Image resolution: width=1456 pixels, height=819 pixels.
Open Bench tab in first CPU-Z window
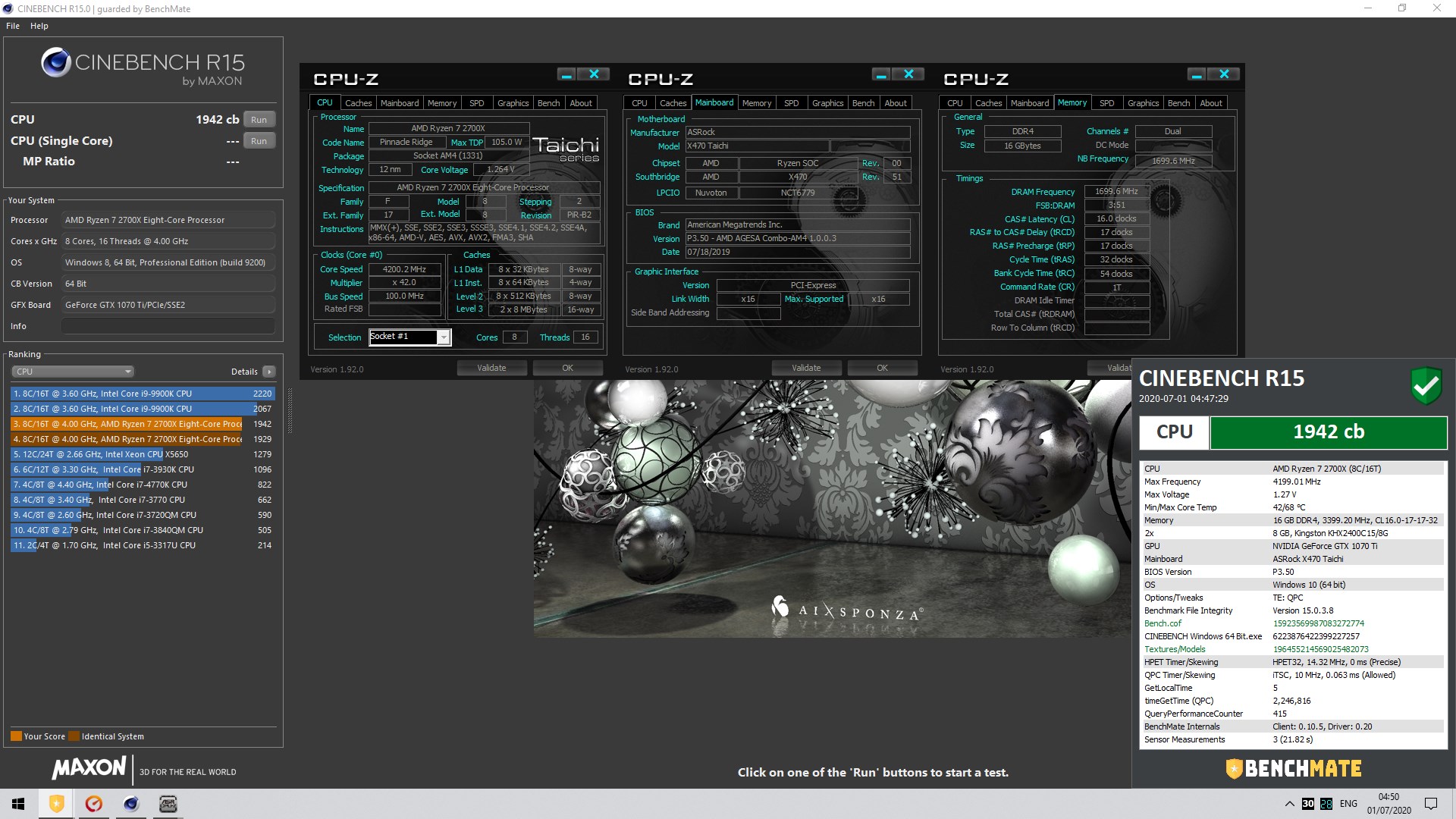click(x=548, y=103)
